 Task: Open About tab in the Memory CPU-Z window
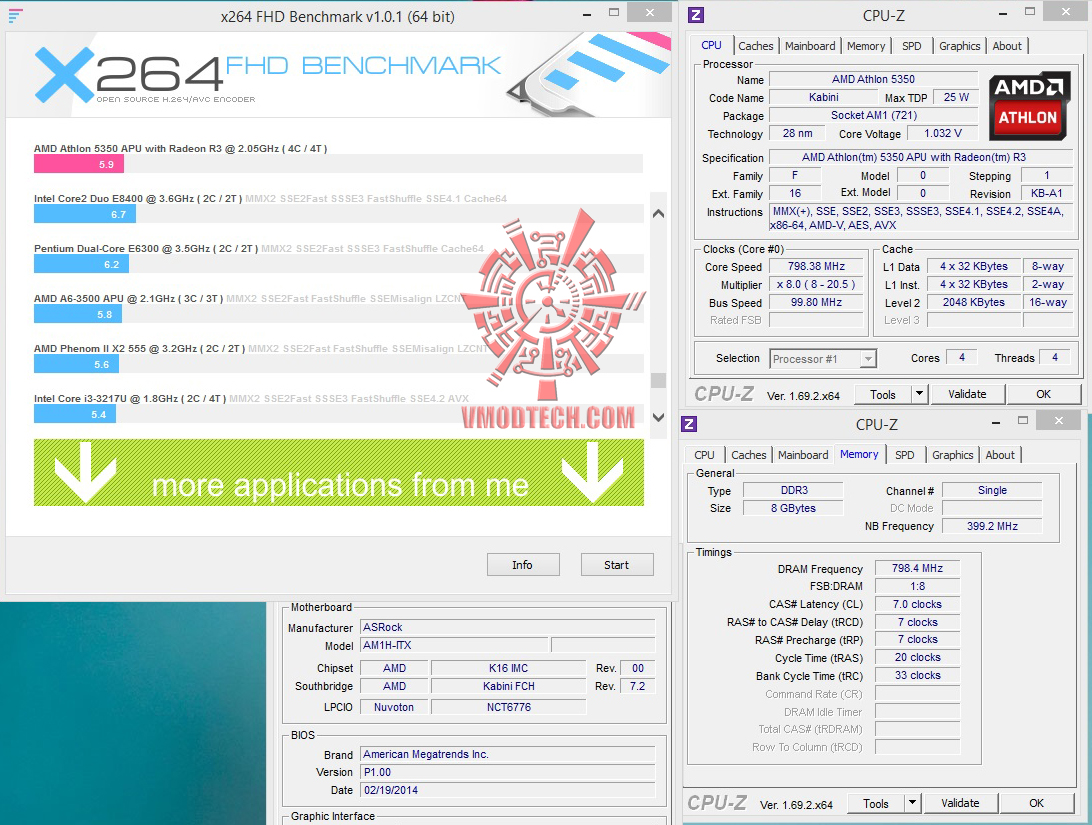999,455
